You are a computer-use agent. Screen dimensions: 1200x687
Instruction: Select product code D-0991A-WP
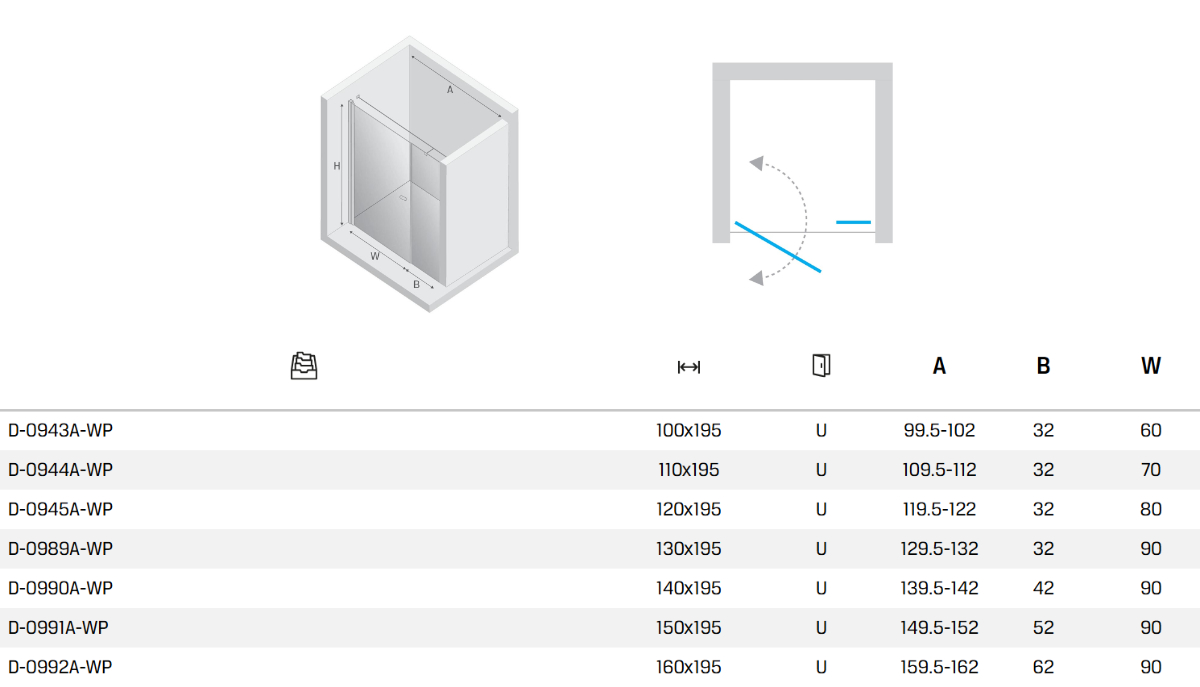(x=58, y=628)
